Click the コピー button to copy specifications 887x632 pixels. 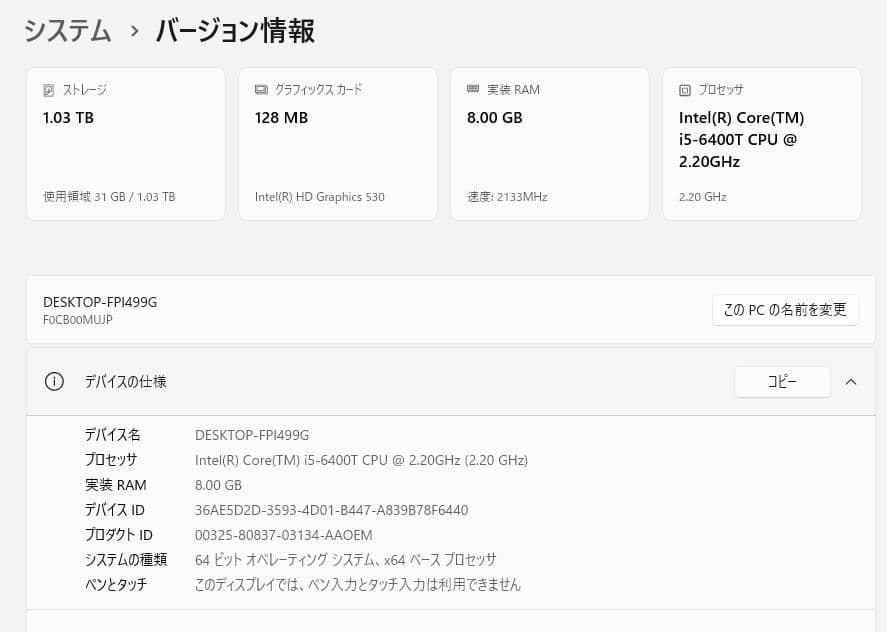coord(782,381)
